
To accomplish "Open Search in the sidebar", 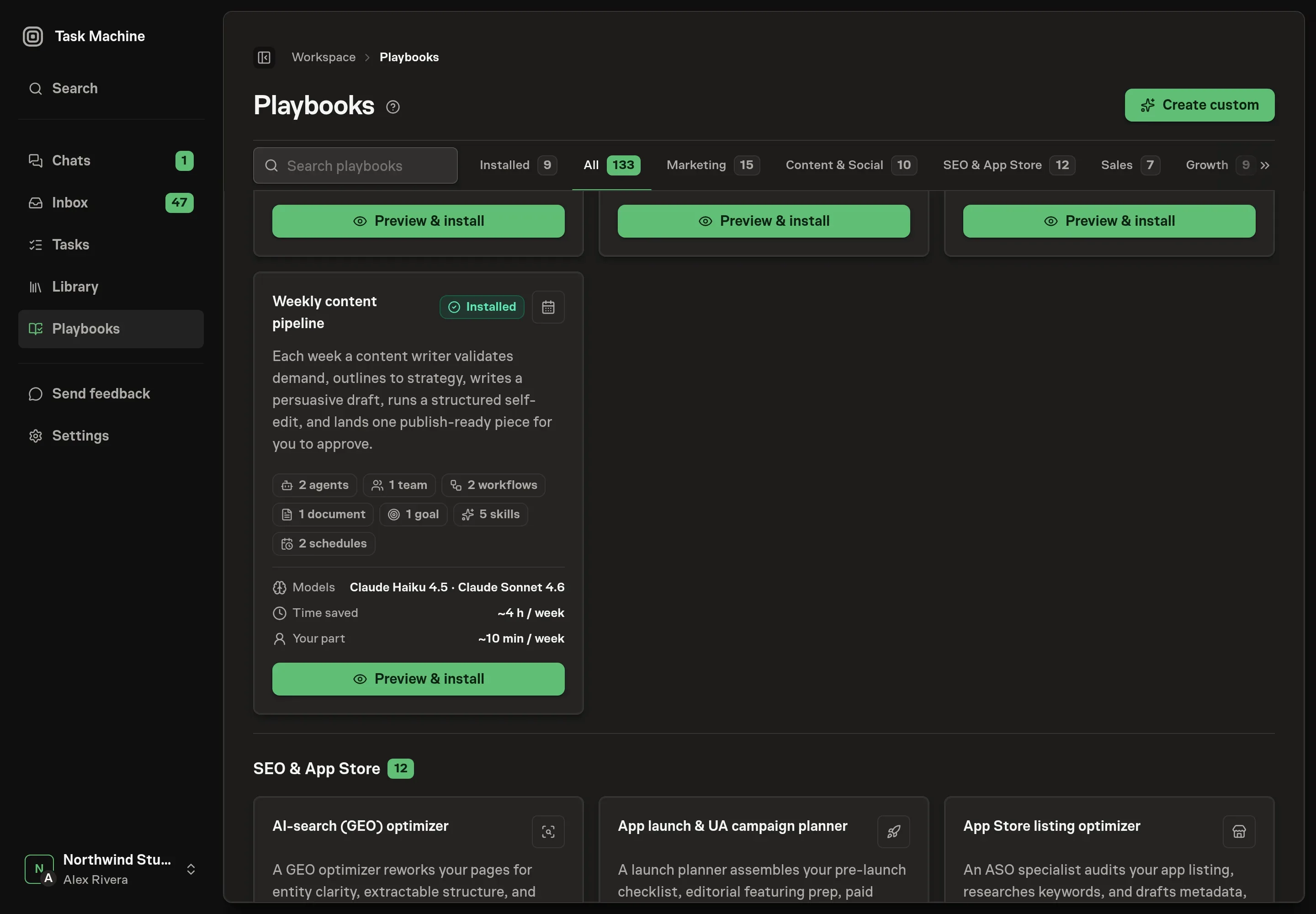I will pos(111,89).
